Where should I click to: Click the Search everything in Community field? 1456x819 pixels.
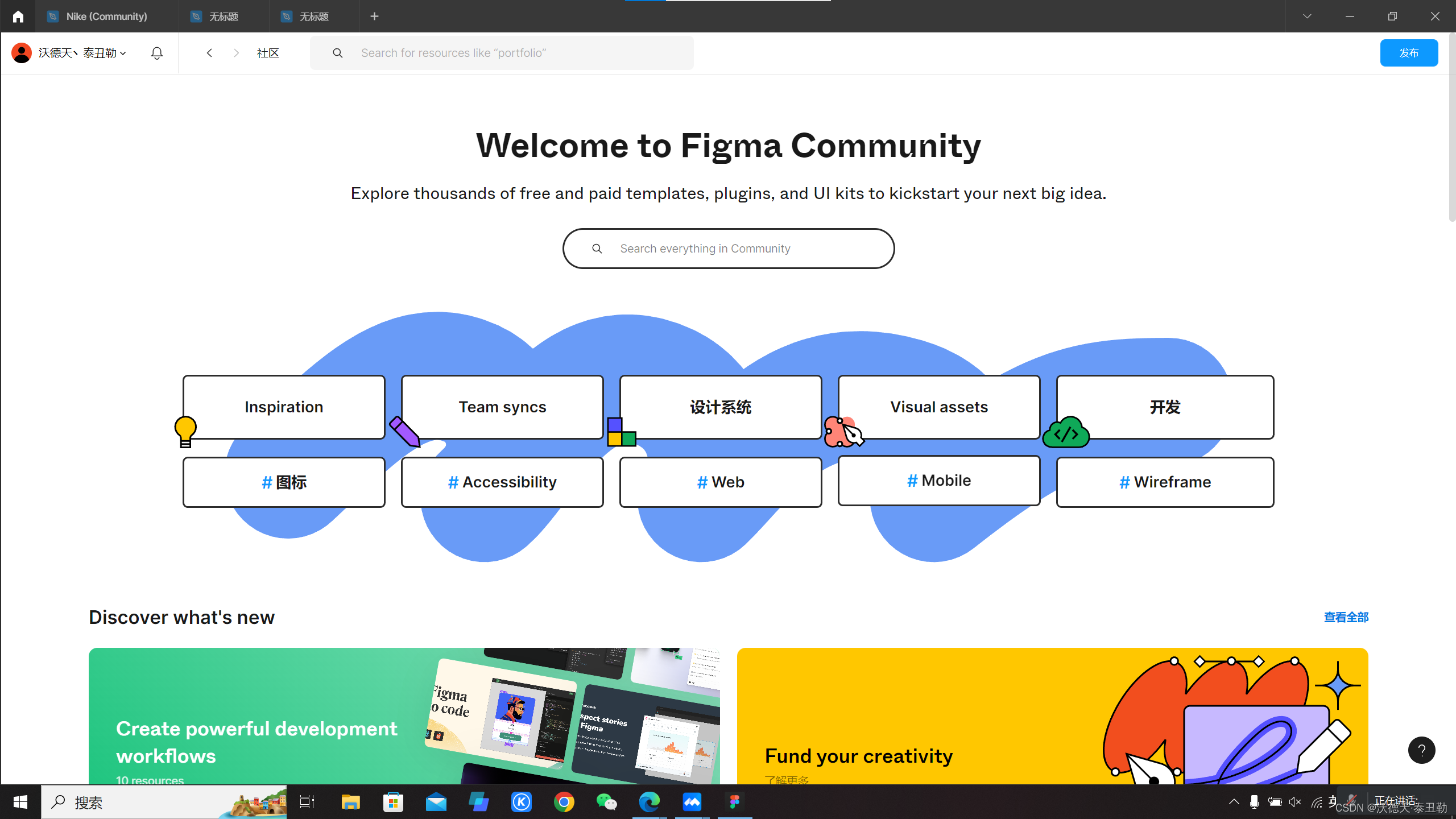pos(728,249)
